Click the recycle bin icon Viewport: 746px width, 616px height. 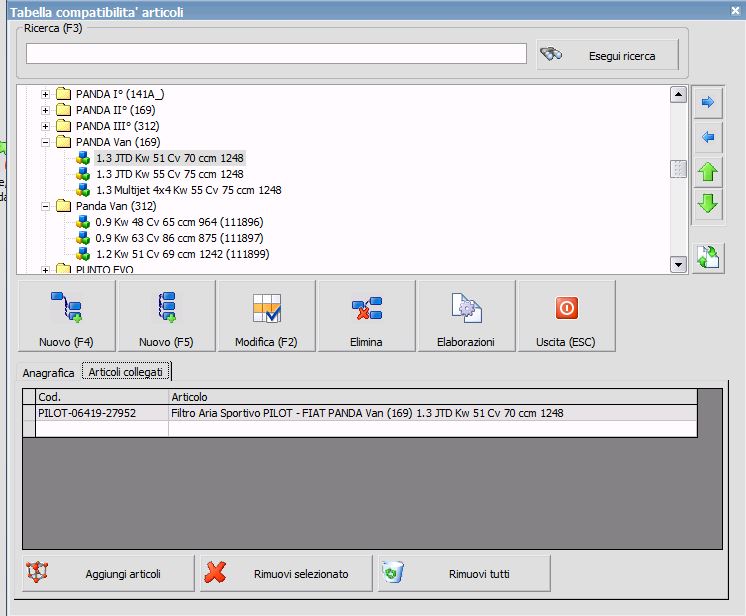(393, 572)
